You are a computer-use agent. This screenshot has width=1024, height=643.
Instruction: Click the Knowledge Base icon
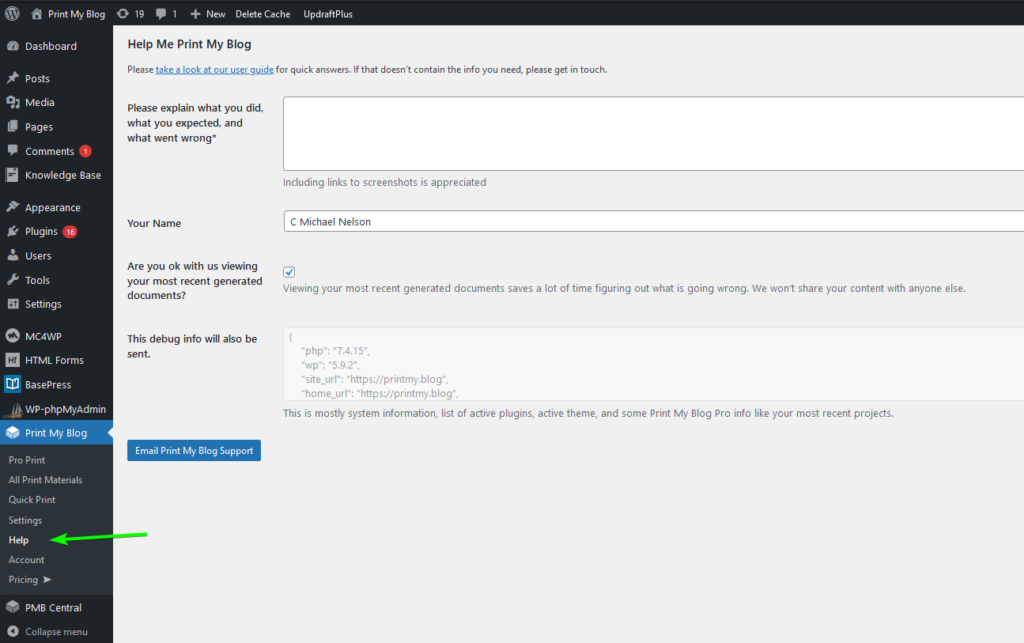12,175
